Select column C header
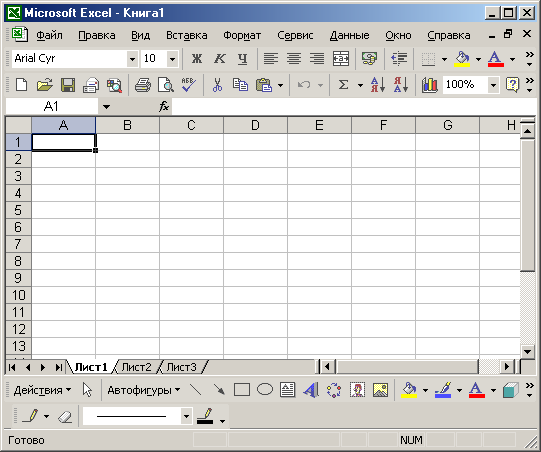Viewport: 541px width, 452px height. point(191,125)
